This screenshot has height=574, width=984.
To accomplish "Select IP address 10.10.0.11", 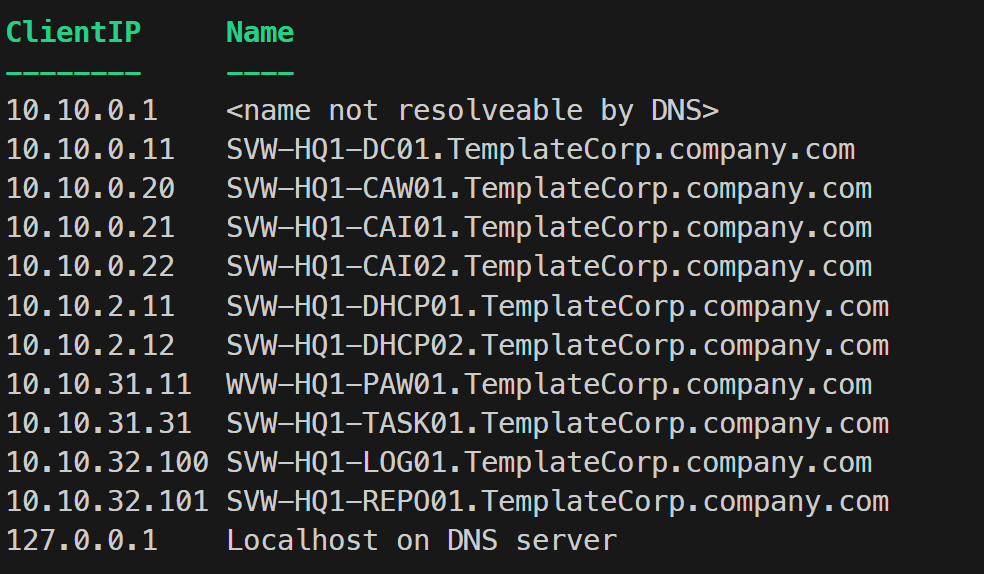I will (90, 150).
